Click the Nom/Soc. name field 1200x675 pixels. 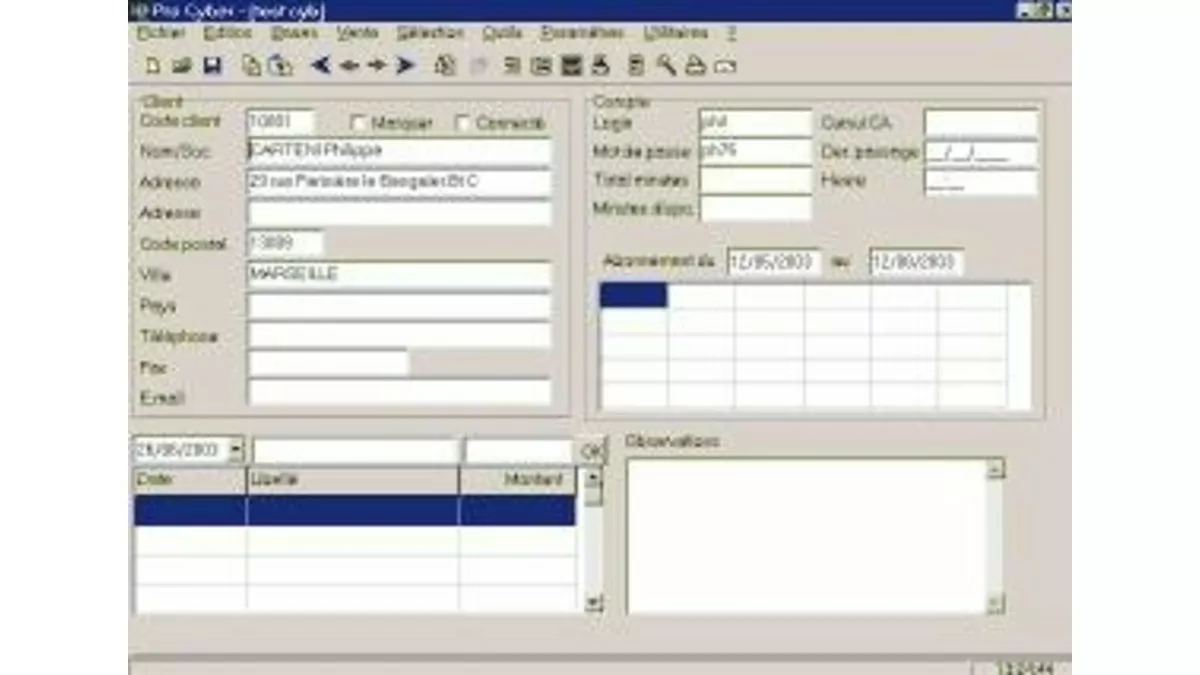[x=399, y=151]
